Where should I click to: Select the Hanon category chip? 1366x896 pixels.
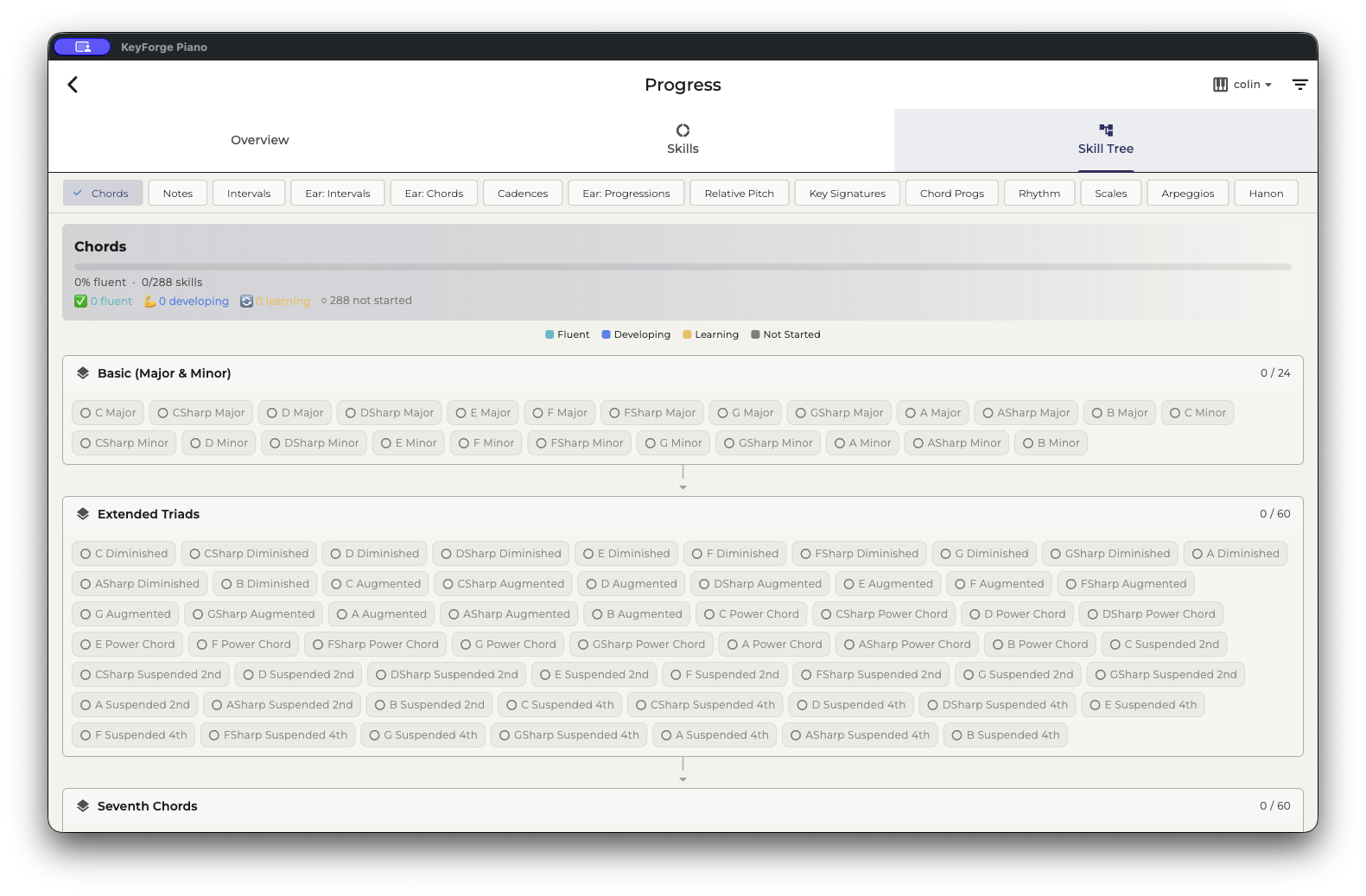pos(1267,194)
